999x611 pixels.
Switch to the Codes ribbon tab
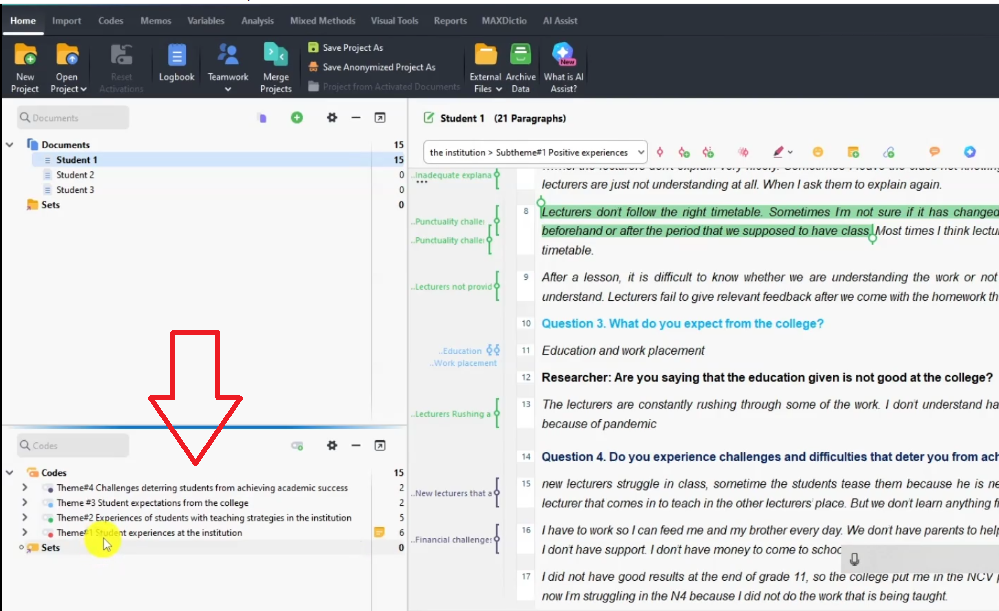[110, 20]
